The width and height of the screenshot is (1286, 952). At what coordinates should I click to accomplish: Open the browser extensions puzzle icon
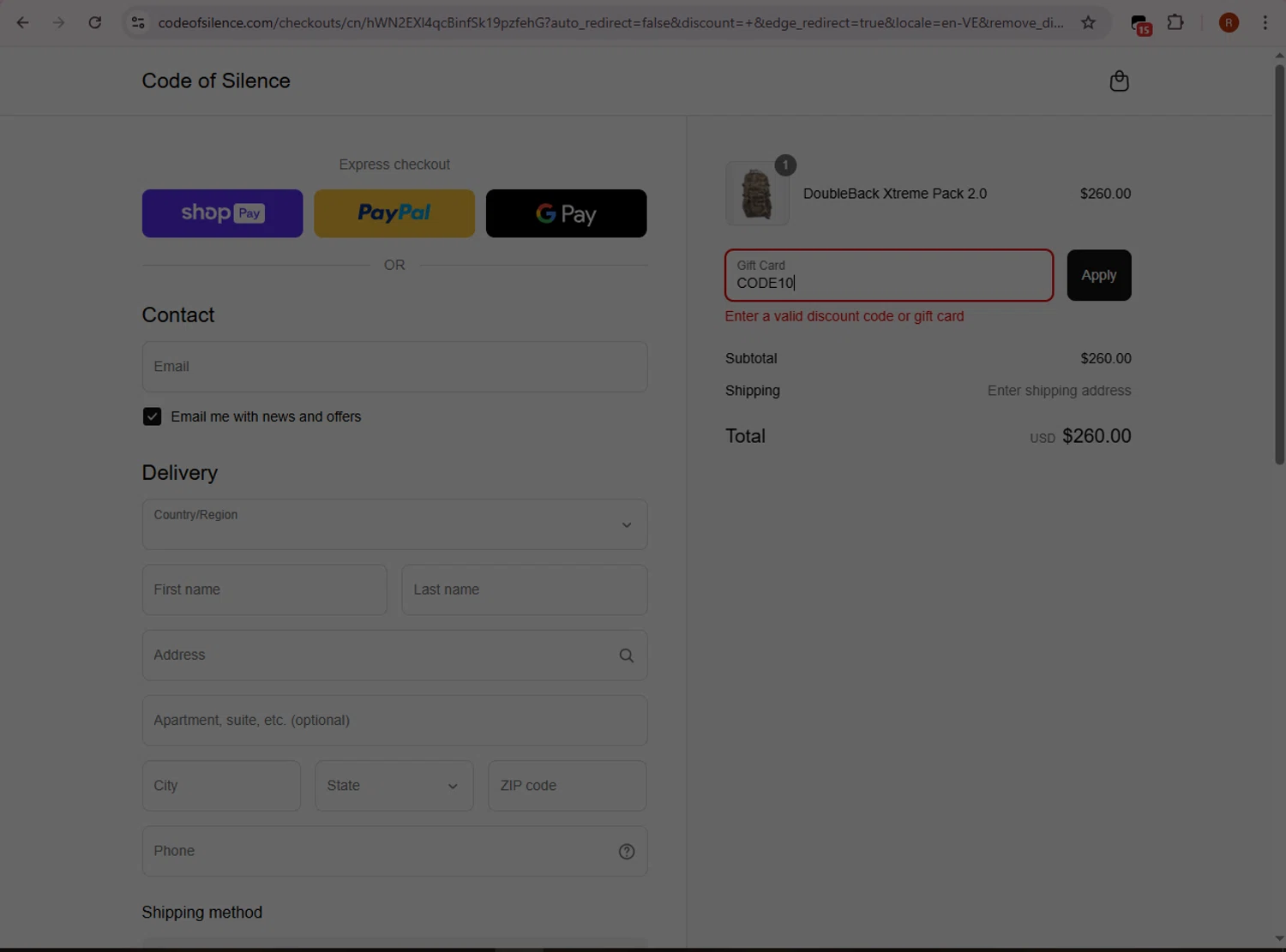click(x=1176, y=22)
